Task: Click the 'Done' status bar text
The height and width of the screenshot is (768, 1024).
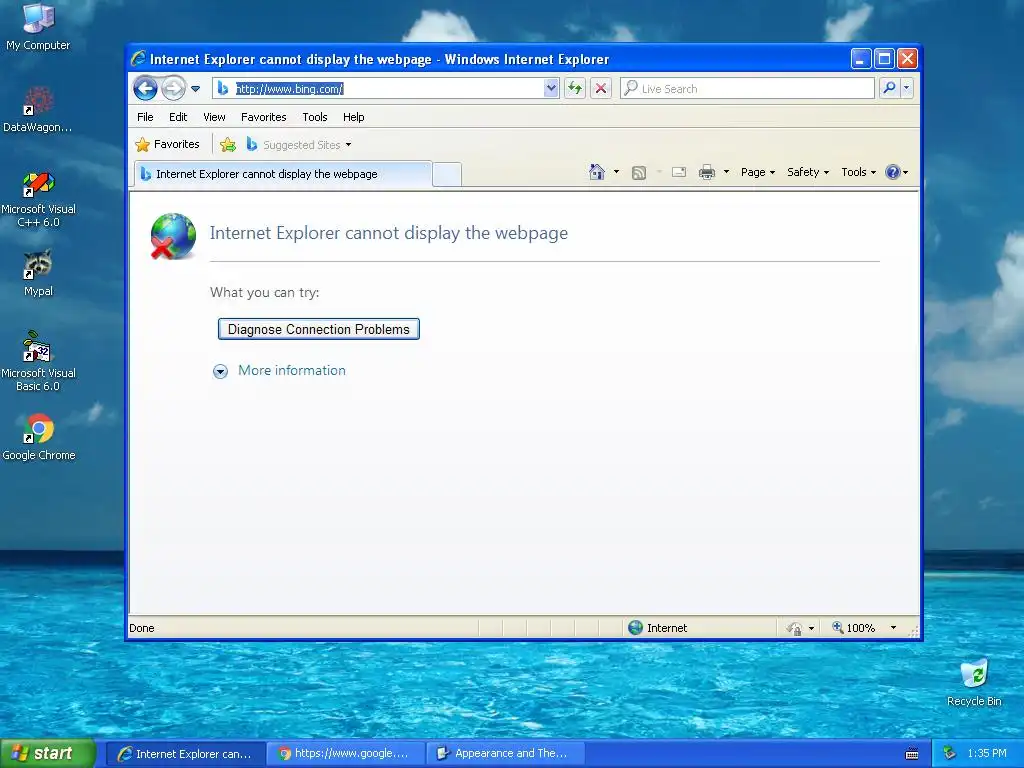Action: (x=142, y=628)
